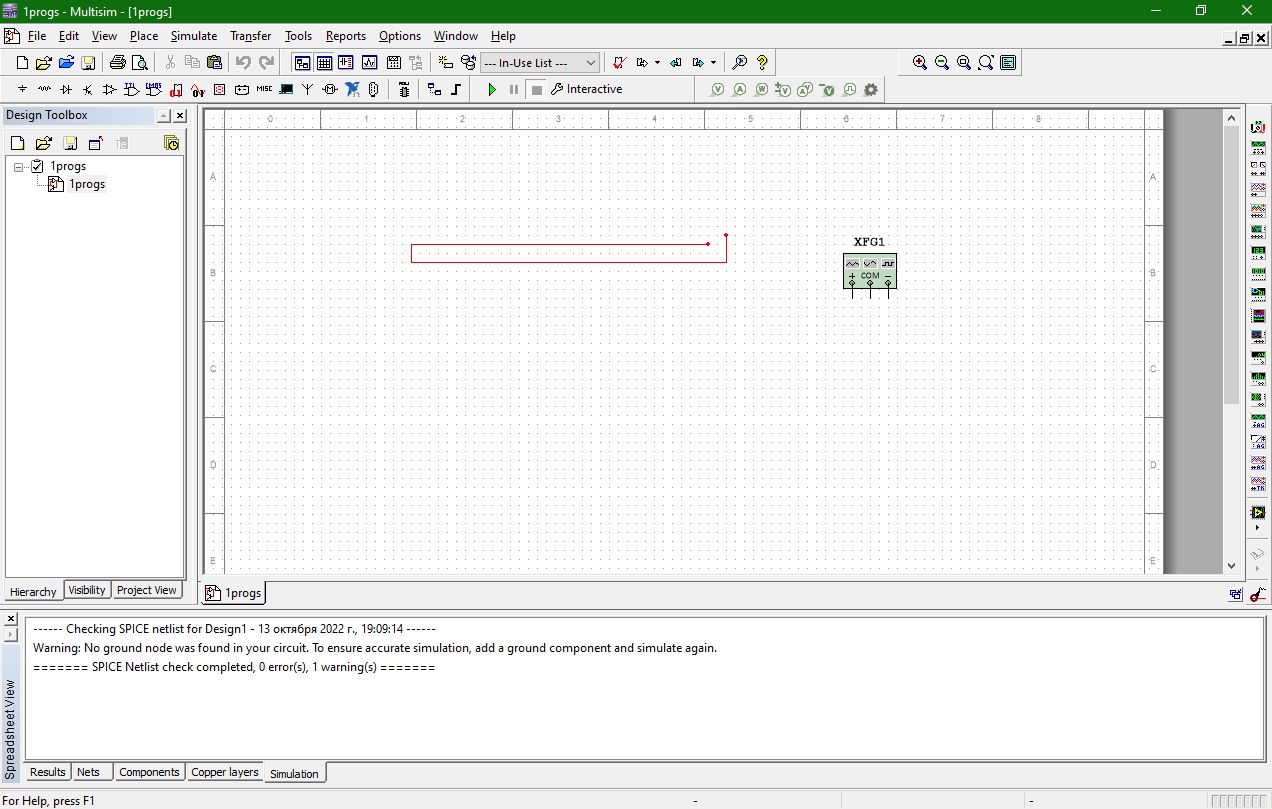The height and width of the screenshot is (809, 1272).
Task: Switch to the Components tab
Action: click(149, 772)
